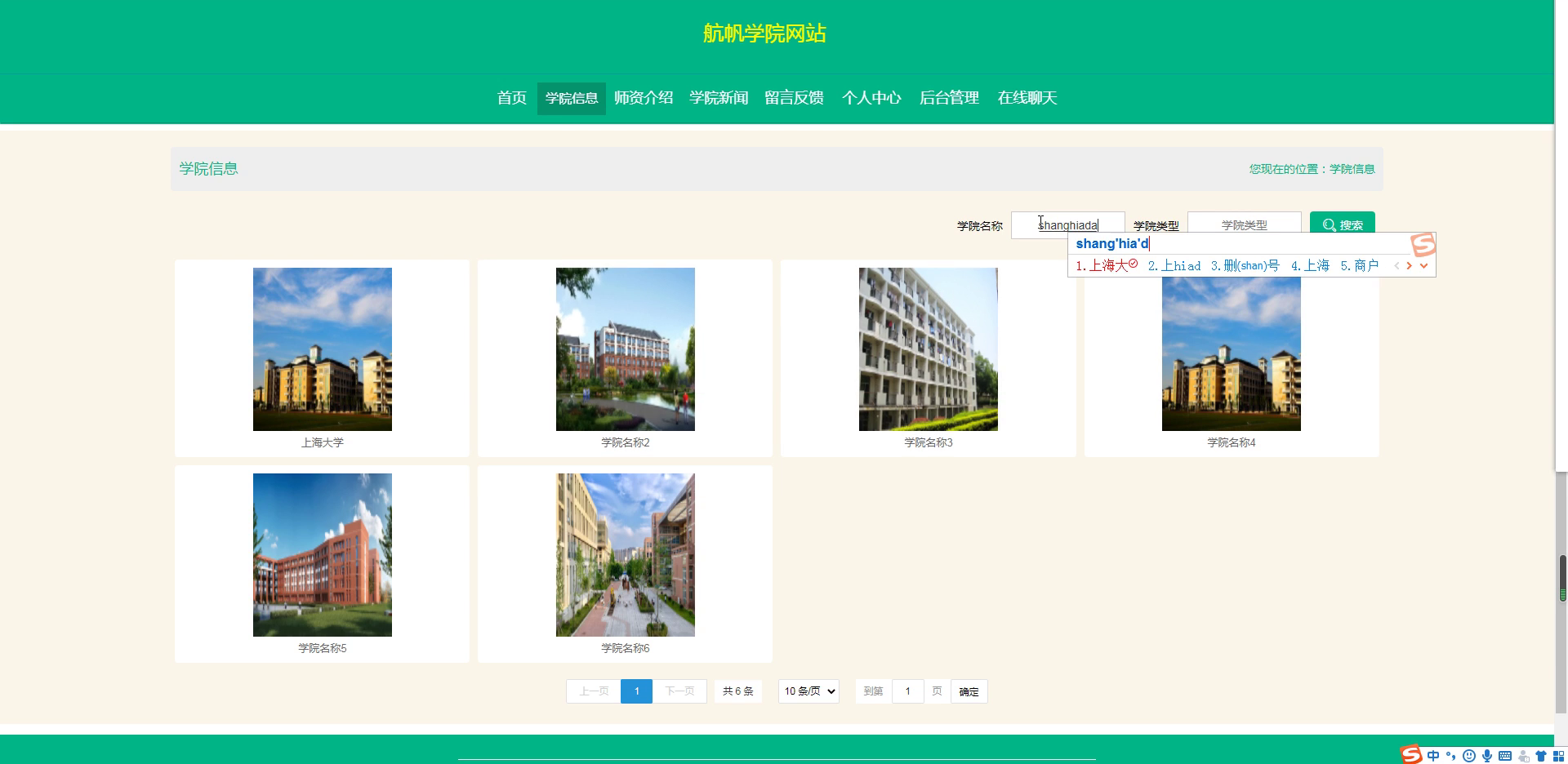Screen dimensions: 1568x764
Task: Click the 下一页 pagination button
Action: click(679, 691)
